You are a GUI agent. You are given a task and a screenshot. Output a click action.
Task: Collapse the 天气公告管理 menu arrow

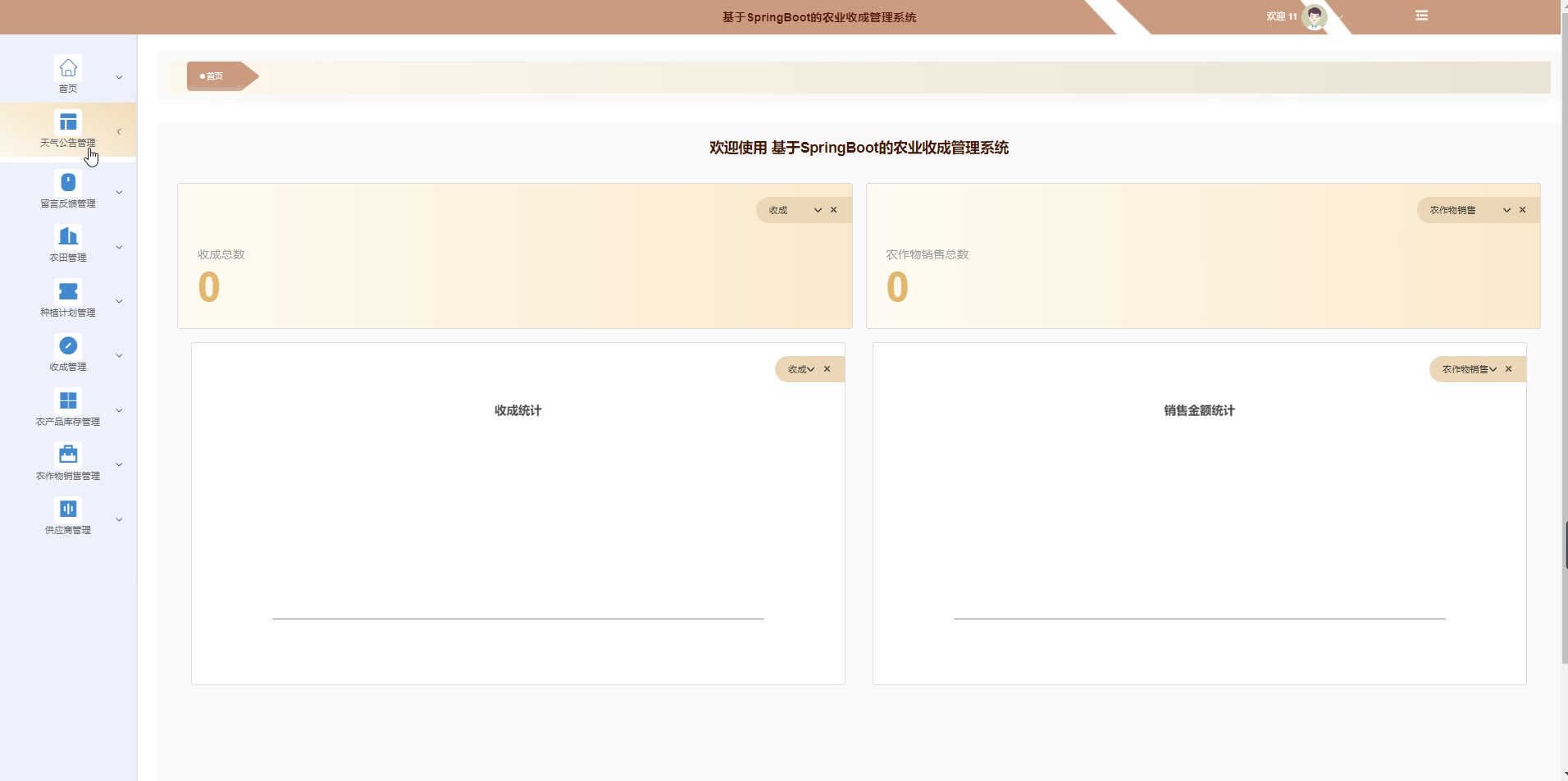pyautogui.click(x=119, y=132)
